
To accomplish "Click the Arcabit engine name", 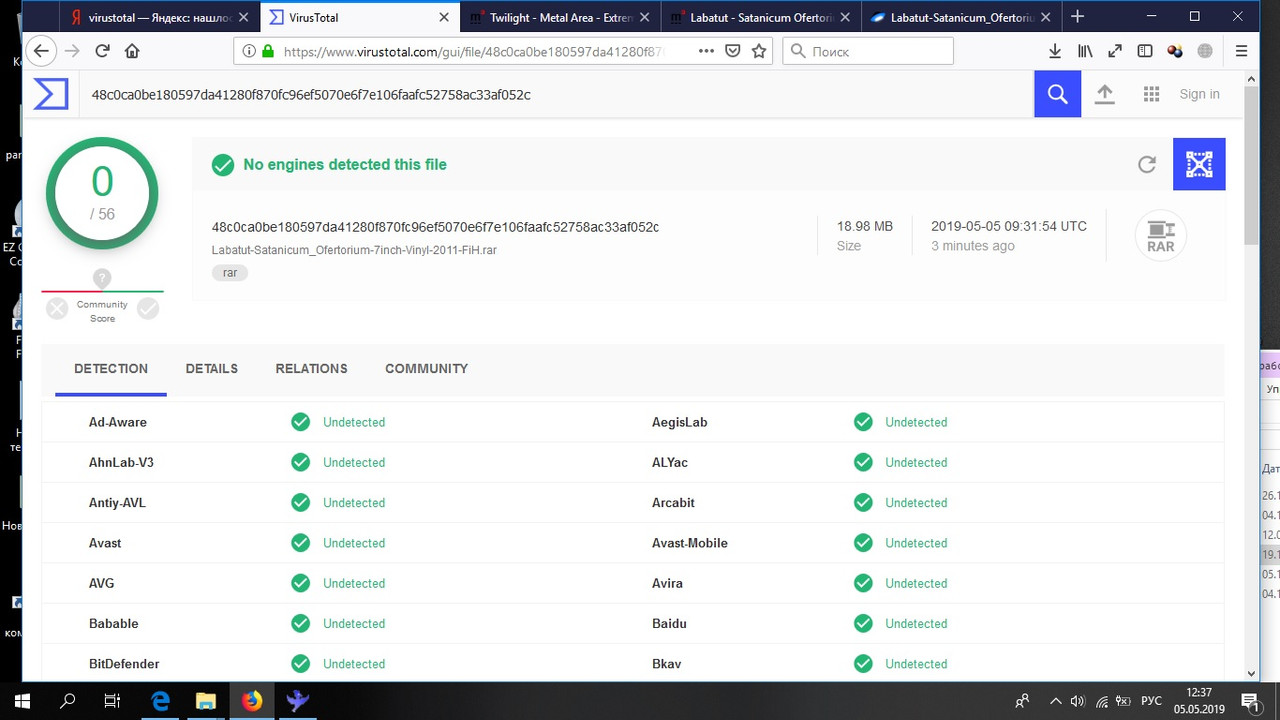I will [x=673, y=502].
